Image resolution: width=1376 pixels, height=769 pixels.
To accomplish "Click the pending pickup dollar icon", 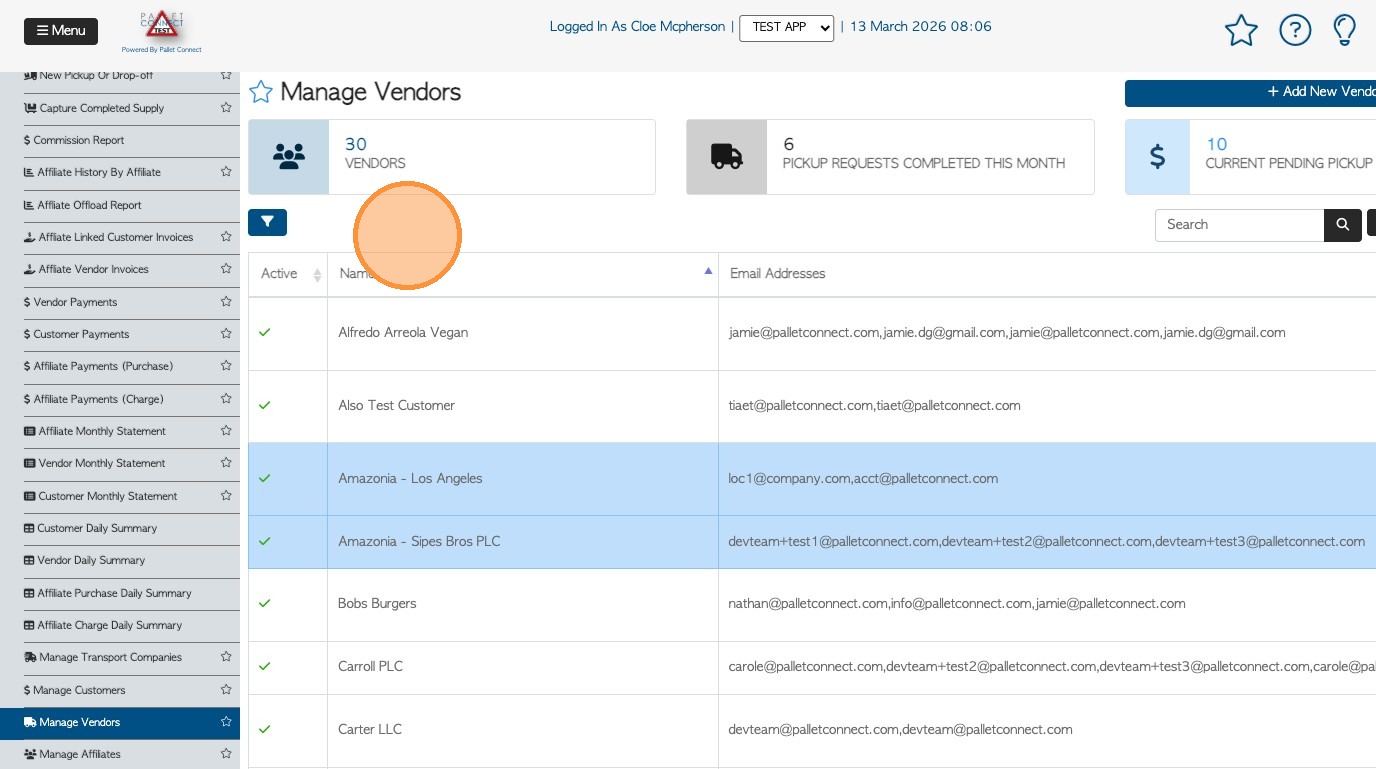I will coord(1157,157).
